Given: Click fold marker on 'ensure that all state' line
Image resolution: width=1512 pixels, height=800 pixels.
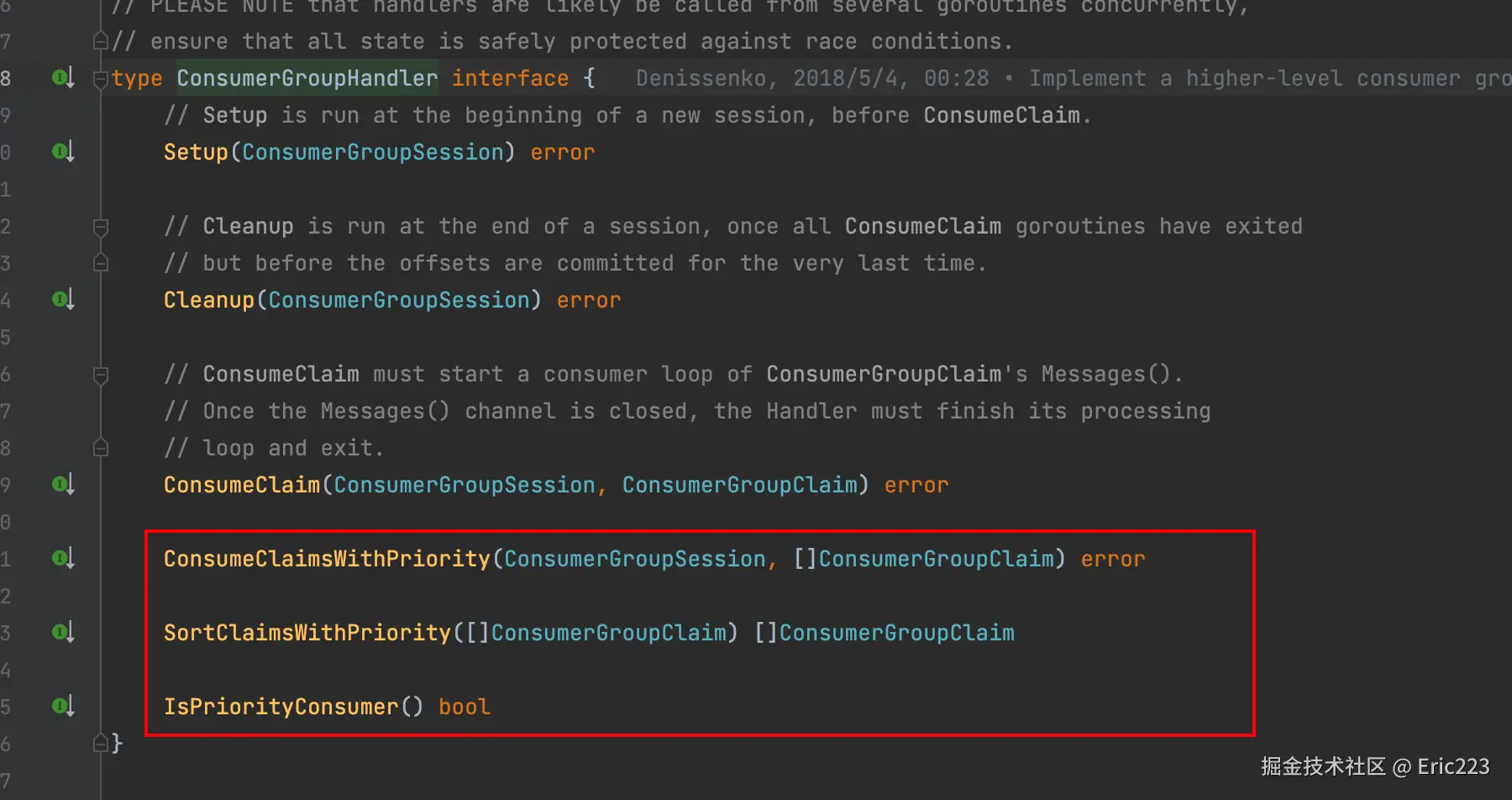Looking at the screenshot, I should pyautogui.click(x=101, y=41).
